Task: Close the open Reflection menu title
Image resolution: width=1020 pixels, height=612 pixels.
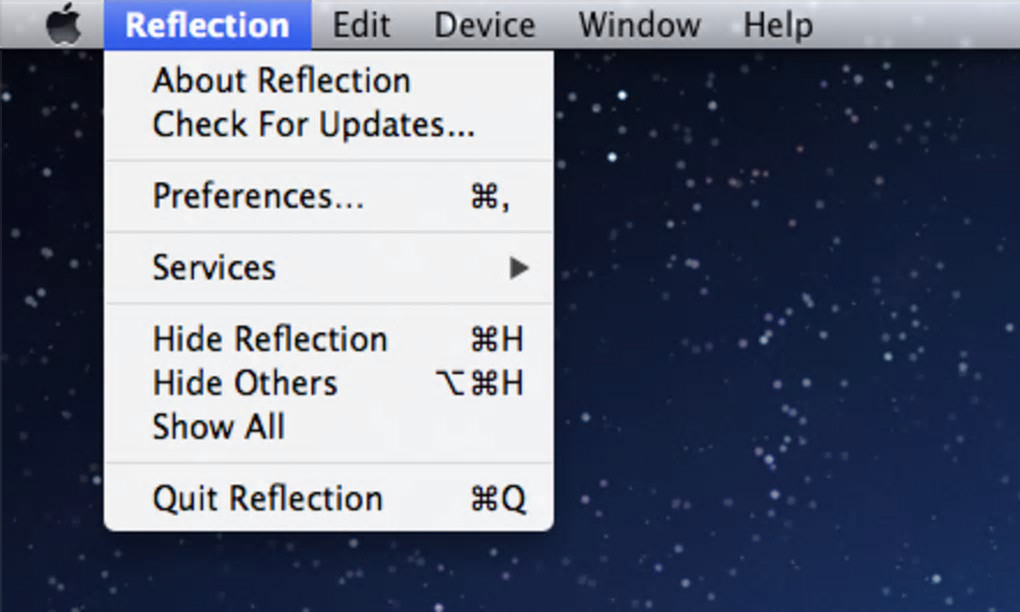Action: pyautogui.click(x=207, y=24)
